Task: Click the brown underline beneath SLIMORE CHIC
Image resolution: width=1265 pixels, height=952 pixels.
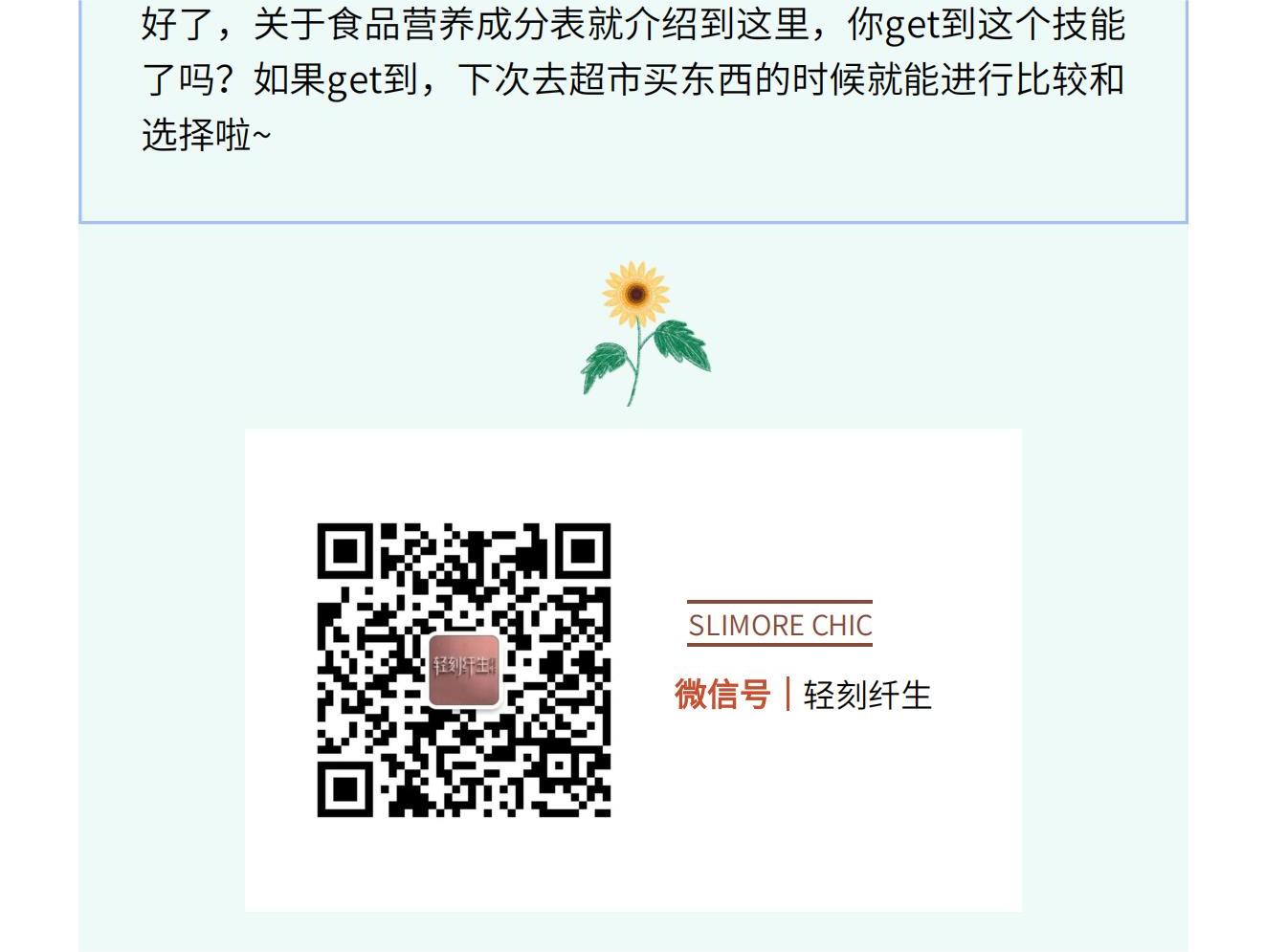Action: [x=780, y=645]
